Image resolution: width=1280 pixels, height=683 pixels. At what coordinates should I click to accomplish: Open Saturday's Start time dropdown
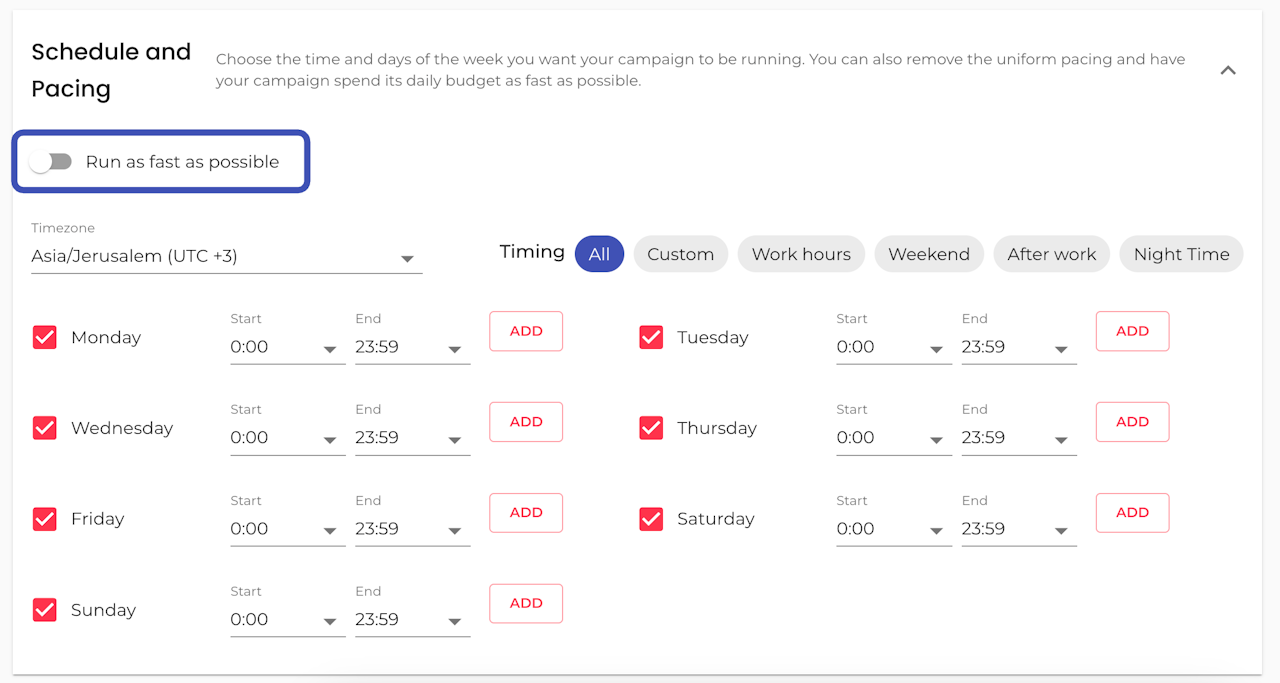pyautogui.click(x=893, y=530)
